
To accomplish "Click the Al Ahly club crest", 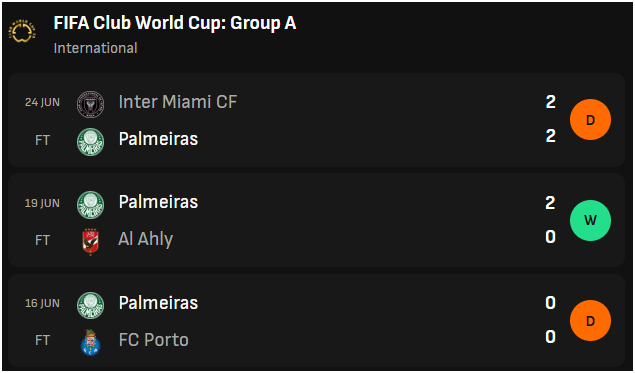I will coord(90,242).
